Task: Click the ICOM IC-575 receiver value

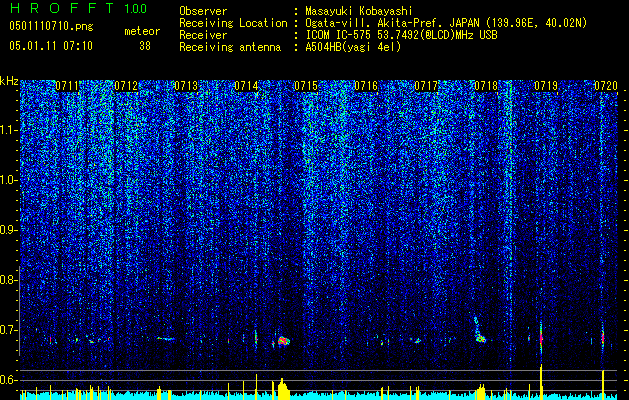Action: [x=401, y=35]
